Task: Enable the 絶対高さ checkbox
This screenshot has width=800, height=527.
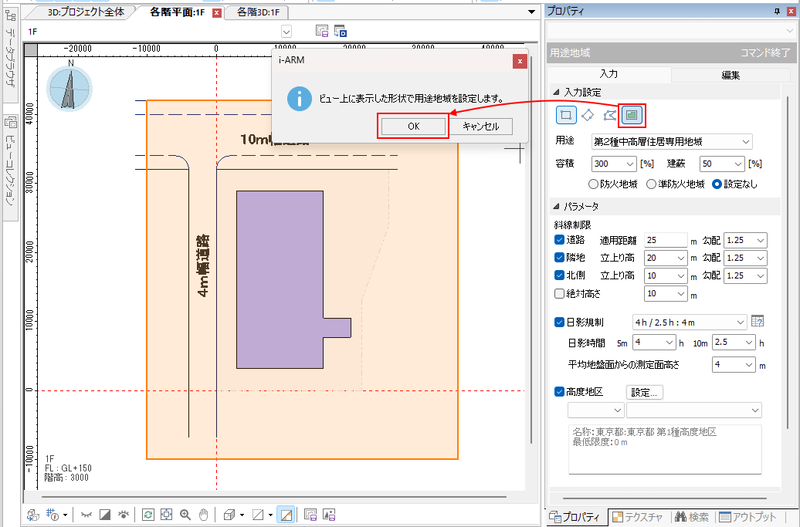Action: [559, 293]
